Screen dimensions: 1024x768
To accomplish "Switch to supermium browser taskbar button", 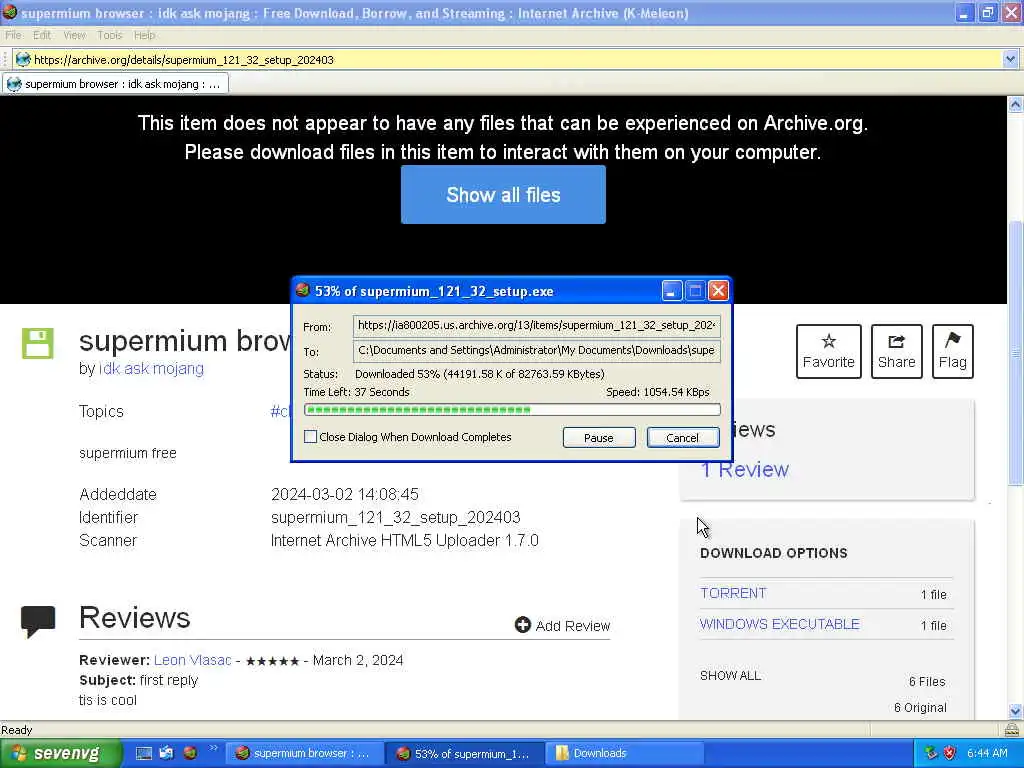I will 304,753.
